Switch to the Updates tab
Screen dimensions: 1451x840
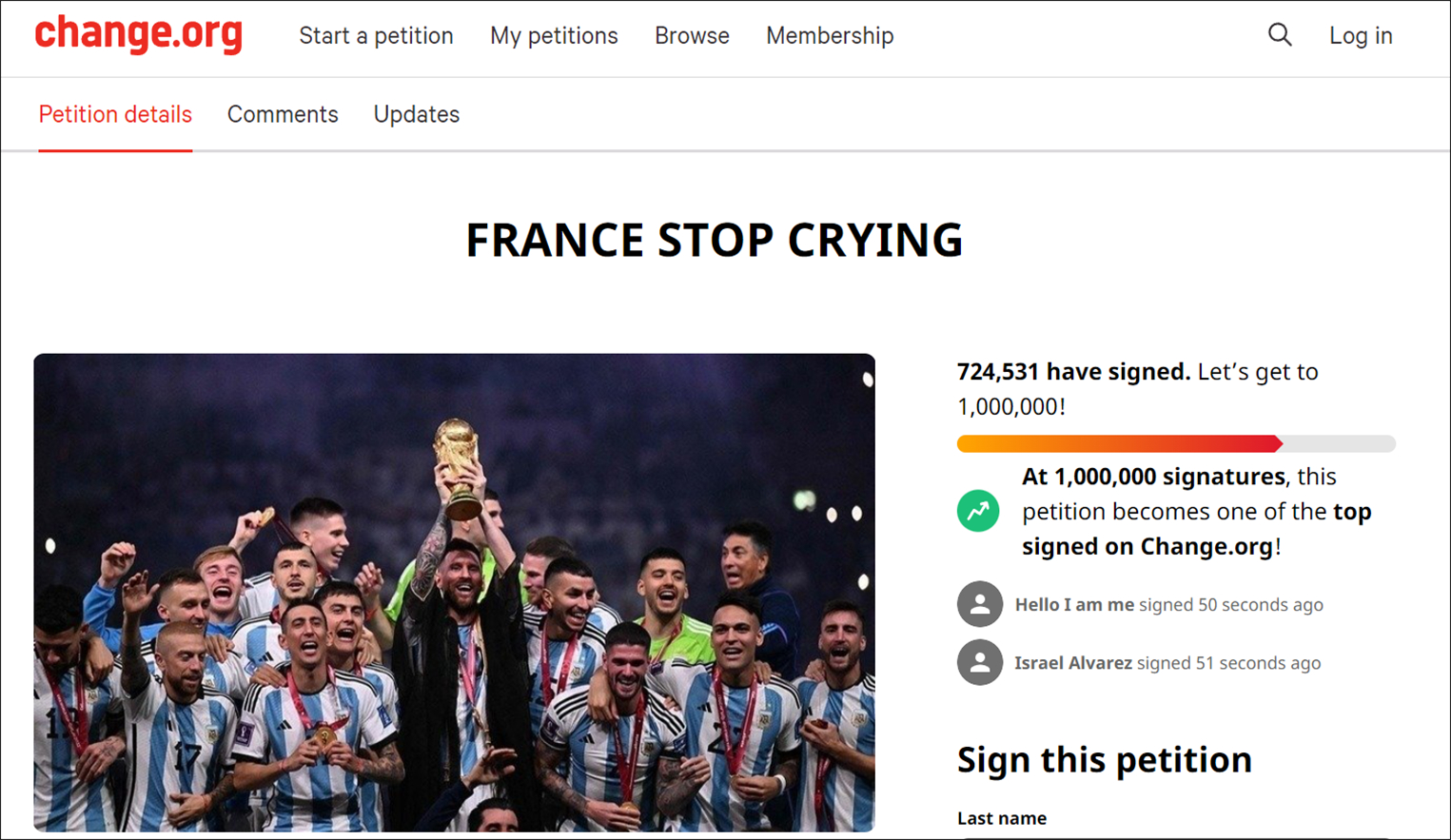416,114
